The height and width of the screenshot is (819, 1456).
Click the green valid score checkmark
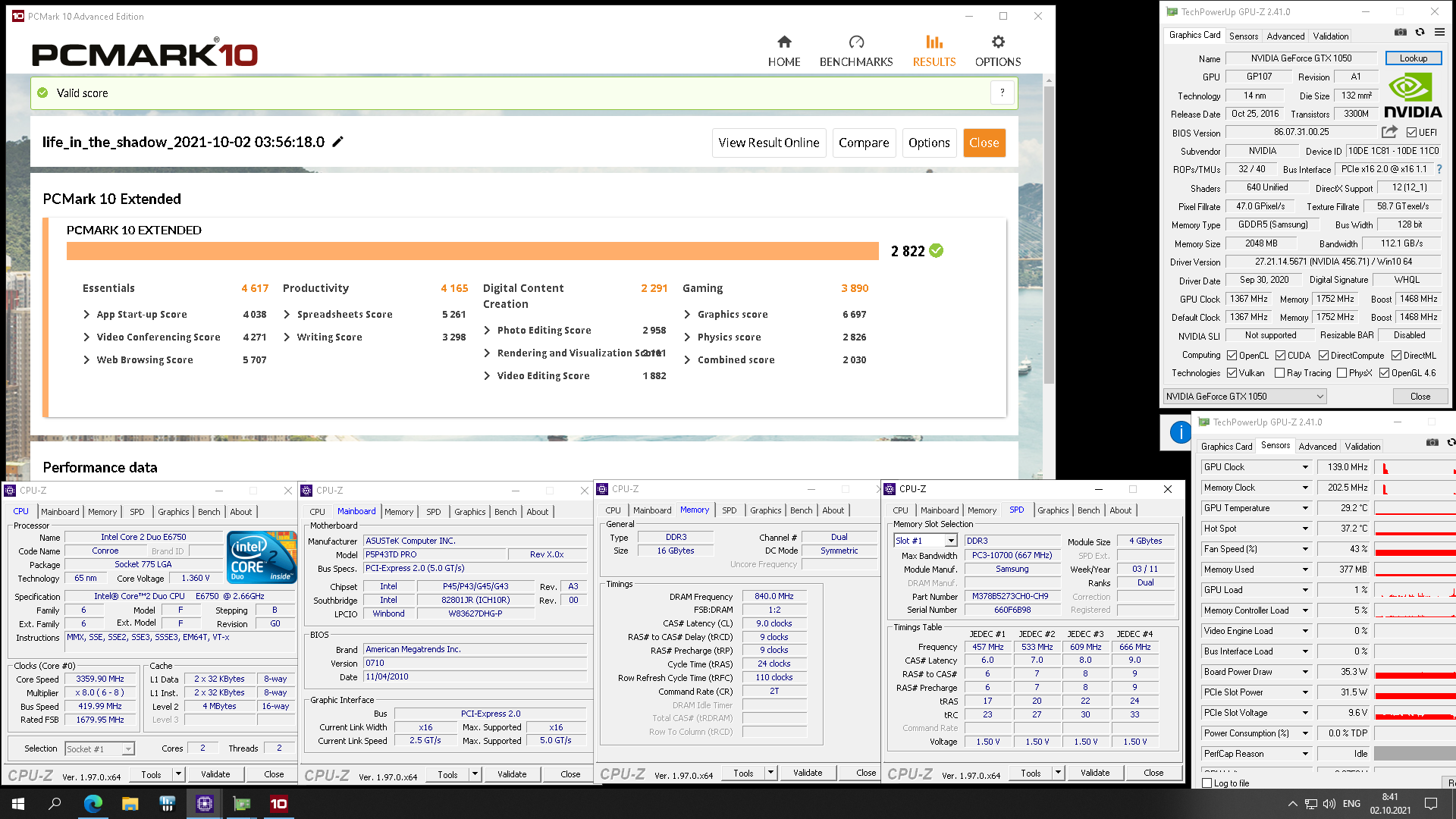point(42,93)
